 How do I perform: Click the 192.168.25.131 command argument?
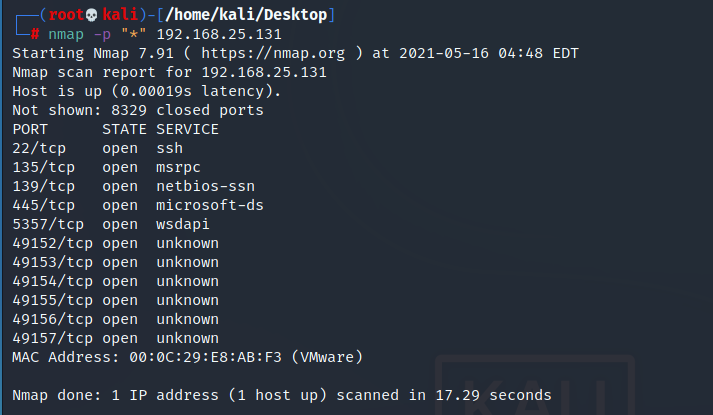point(219,34)
